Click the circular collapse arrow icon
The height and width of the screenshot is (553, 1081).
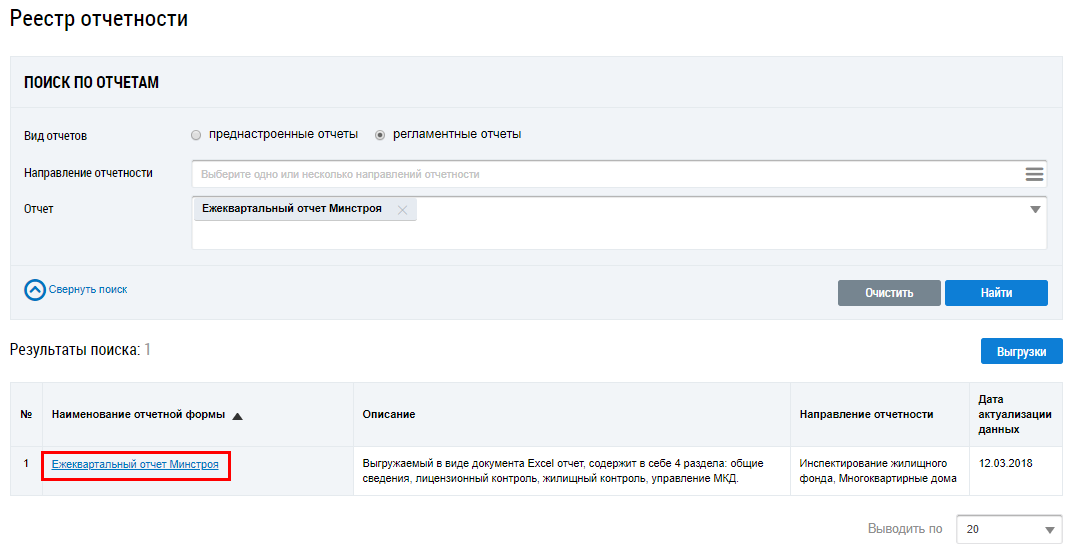pyautogui.click(x=35, y=290)
